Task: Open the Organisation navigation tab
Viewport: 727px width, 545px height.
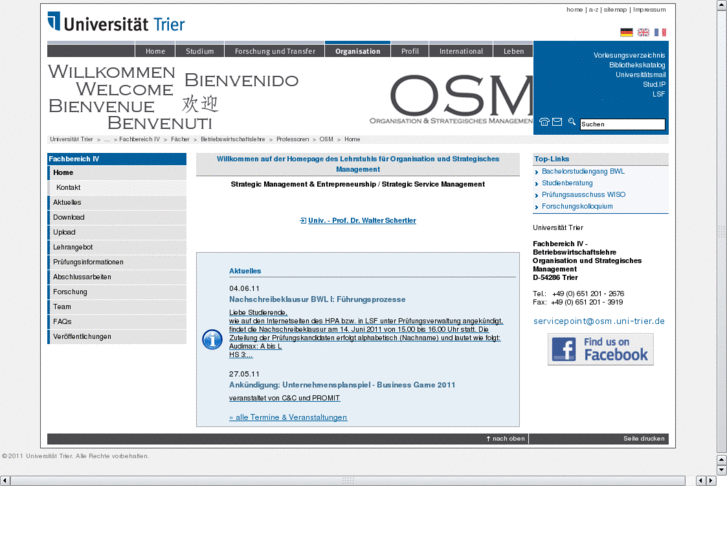Action: pos(357,51)
